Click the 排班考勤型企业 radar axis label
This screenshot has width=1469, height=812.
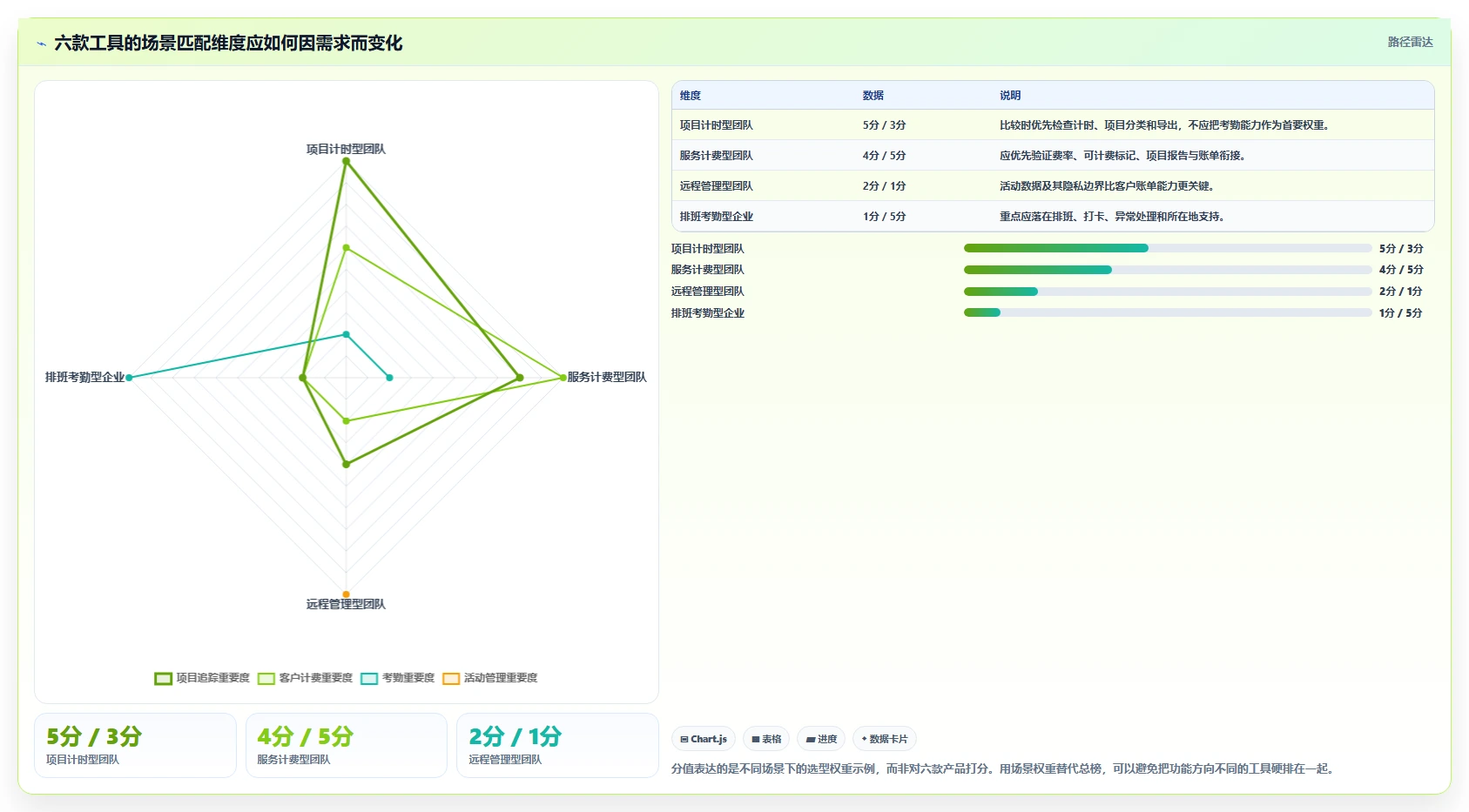tap(84, 377)
